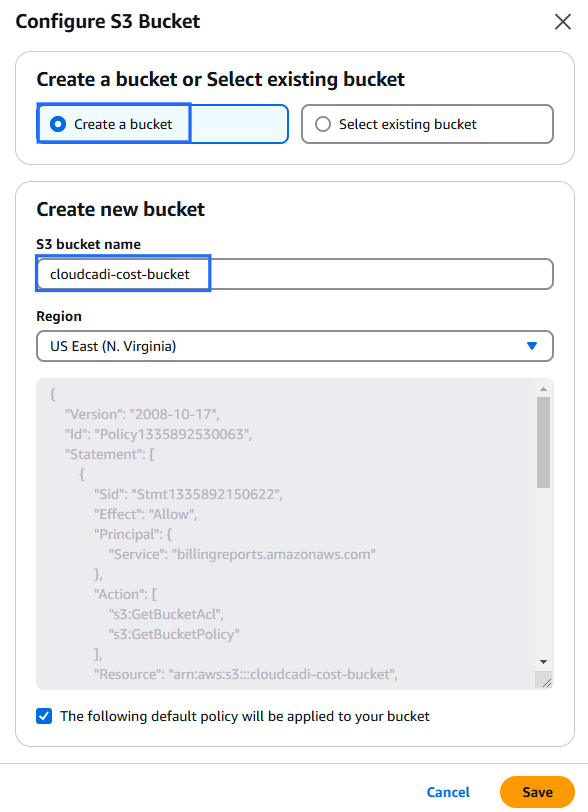Click the dialog close X icon
The image size is (588, 812).
[563, 21]
